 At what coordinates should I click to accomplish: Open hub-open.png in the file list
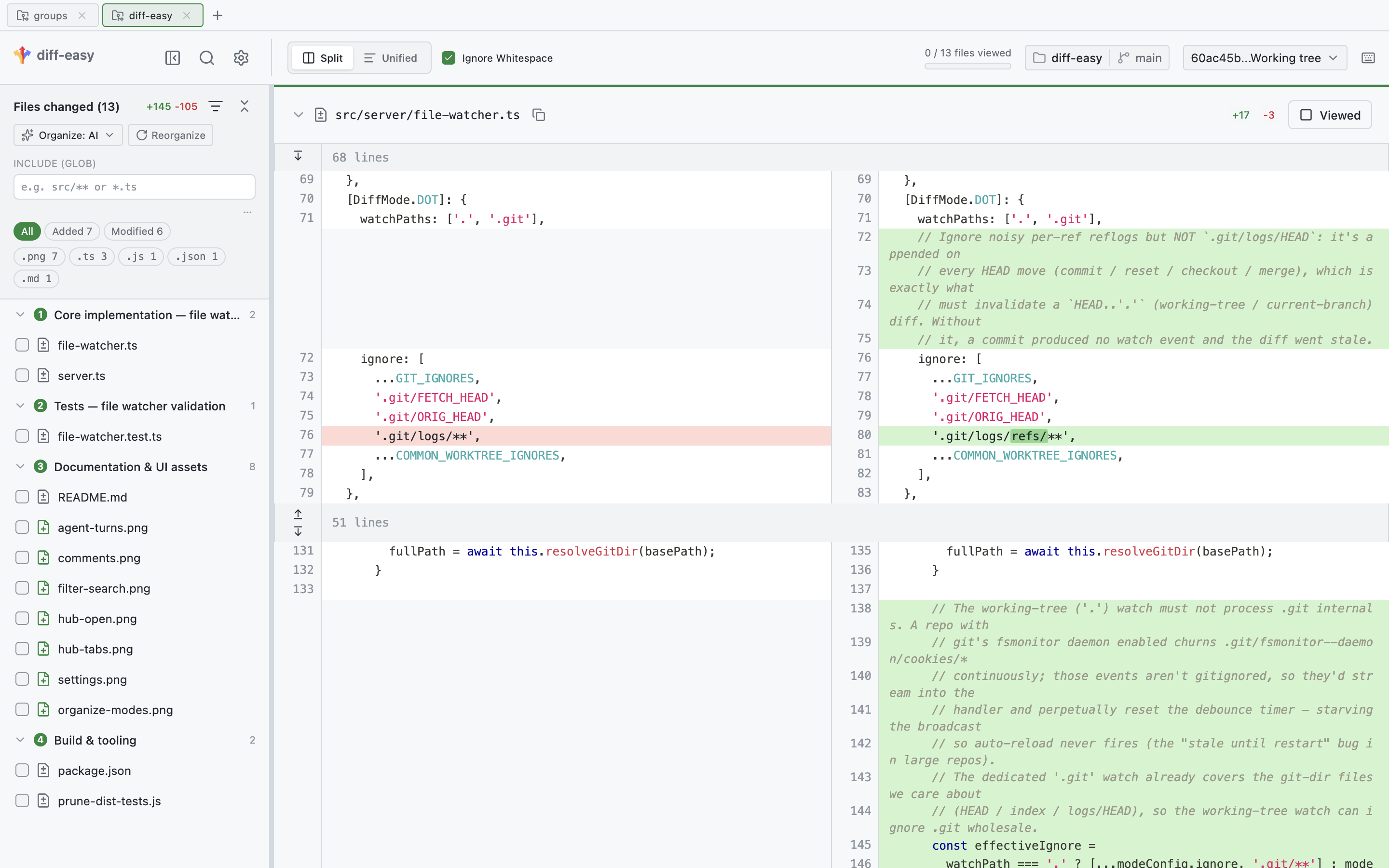coord(97,619)
